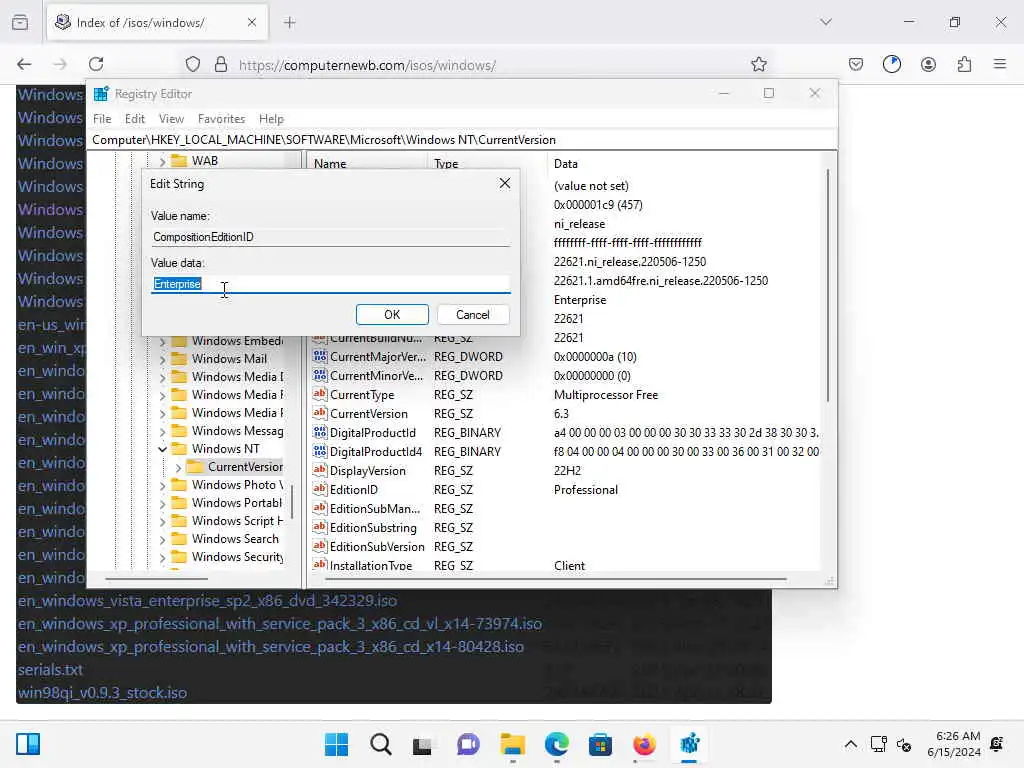Click the Data column header

684,164
